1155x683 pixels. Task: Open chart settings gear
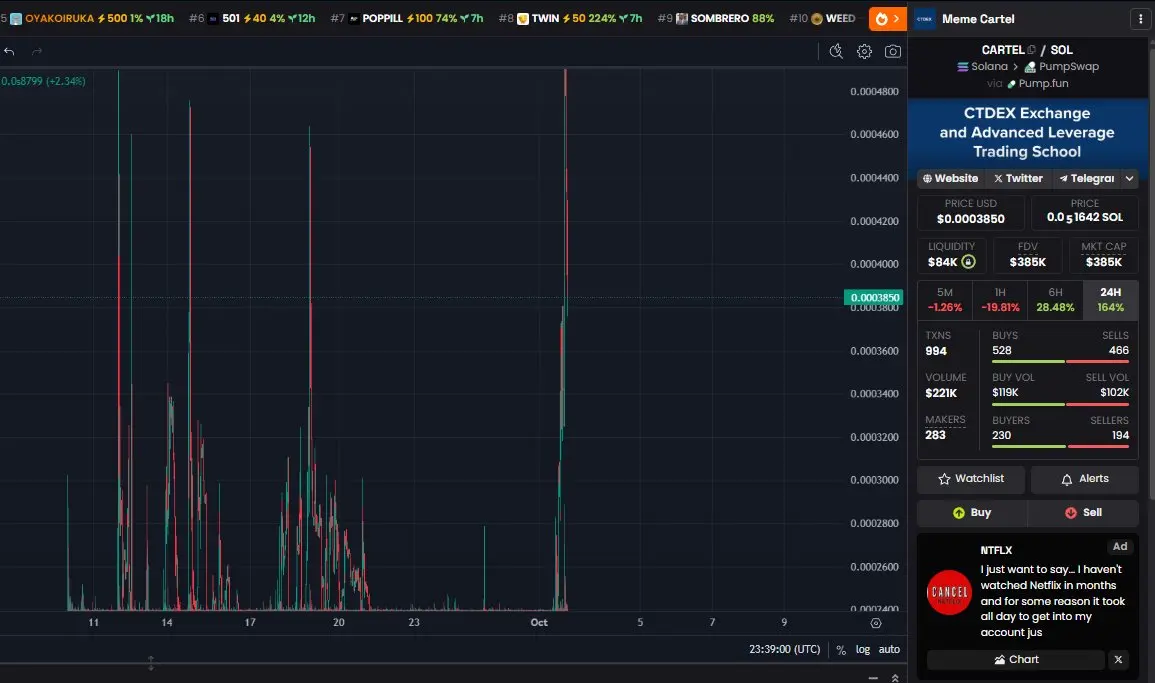[864, 51]
